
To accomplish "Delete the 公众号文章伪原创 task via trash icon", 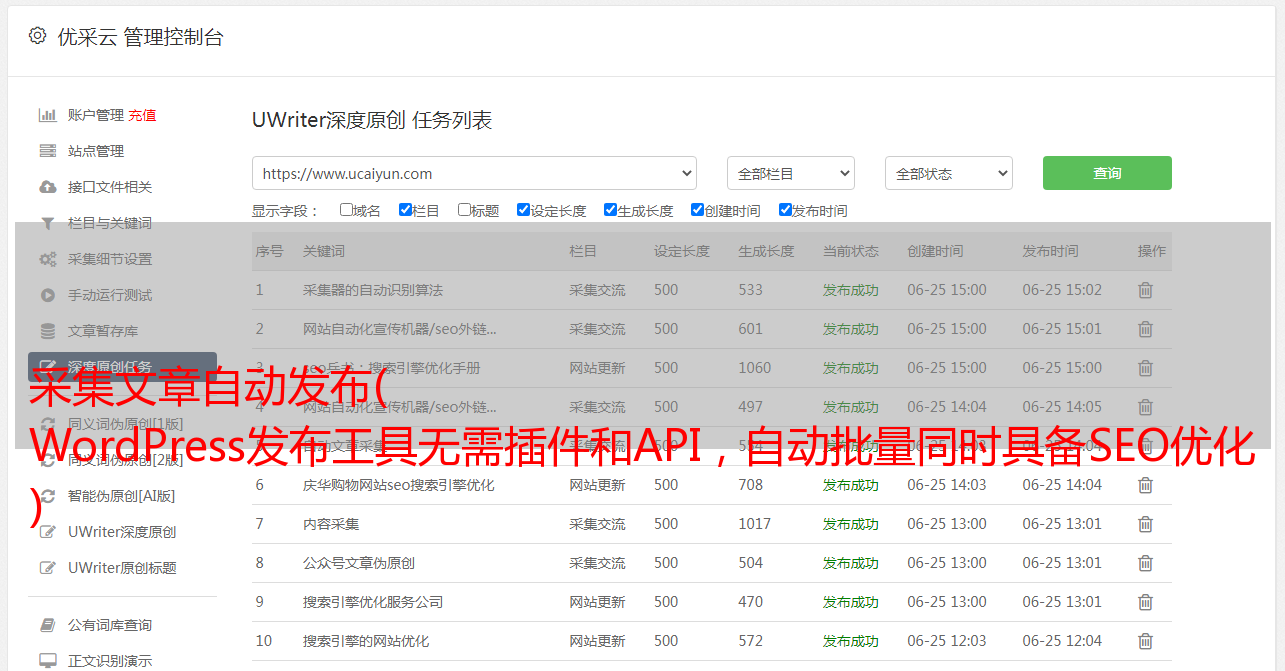I will click(1145, 563).
